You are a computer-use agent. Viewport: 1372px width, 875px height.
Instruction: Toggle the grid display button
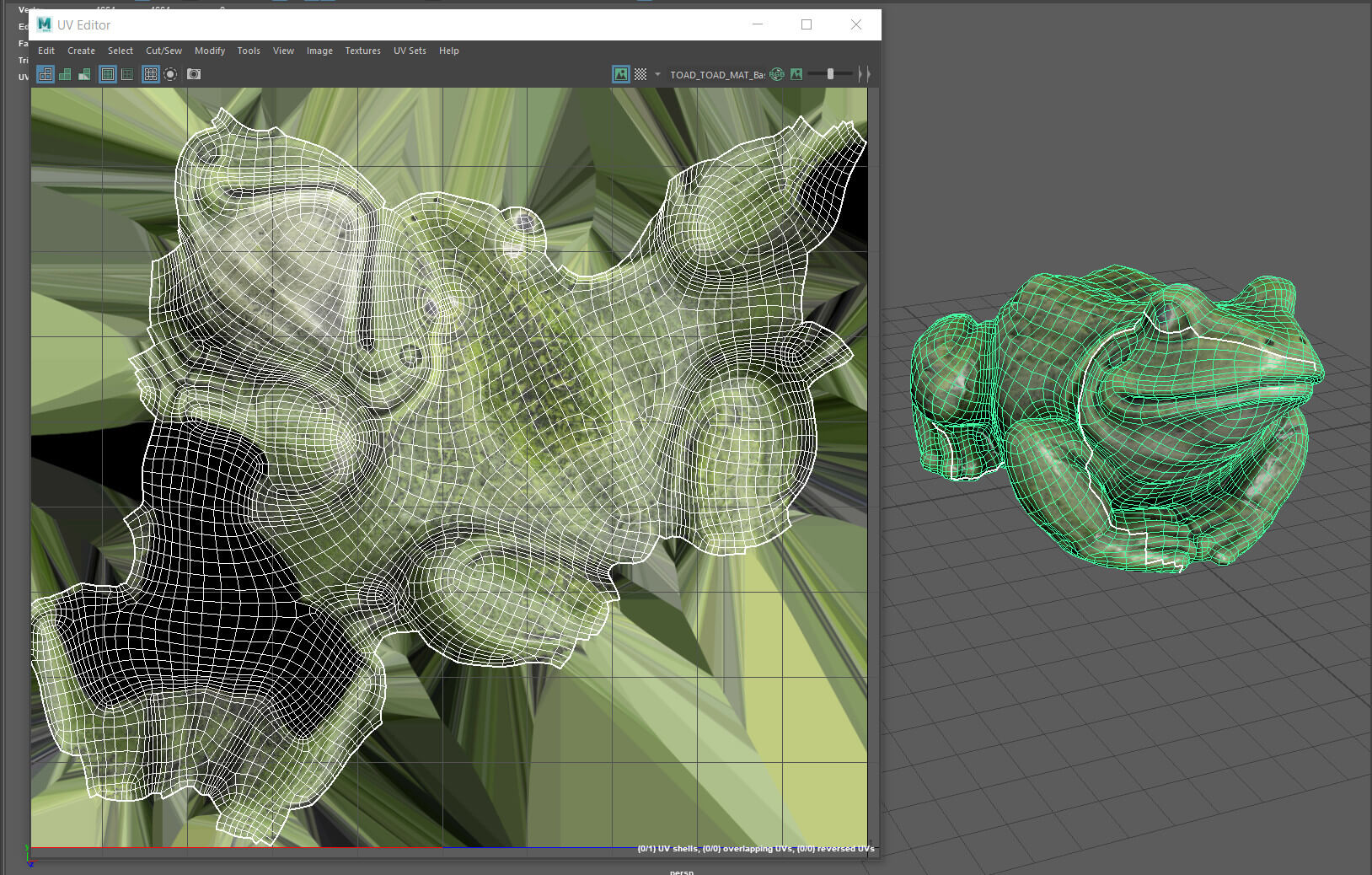tap(151, 74)
